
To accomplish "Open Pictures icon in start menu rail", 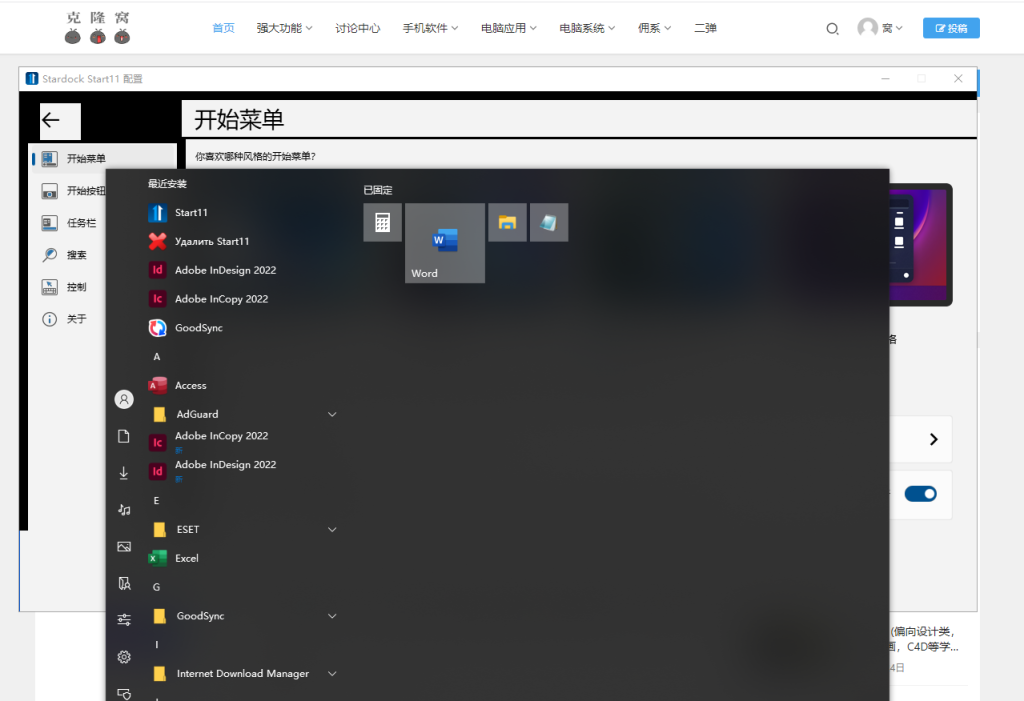I will click(124, 547).
